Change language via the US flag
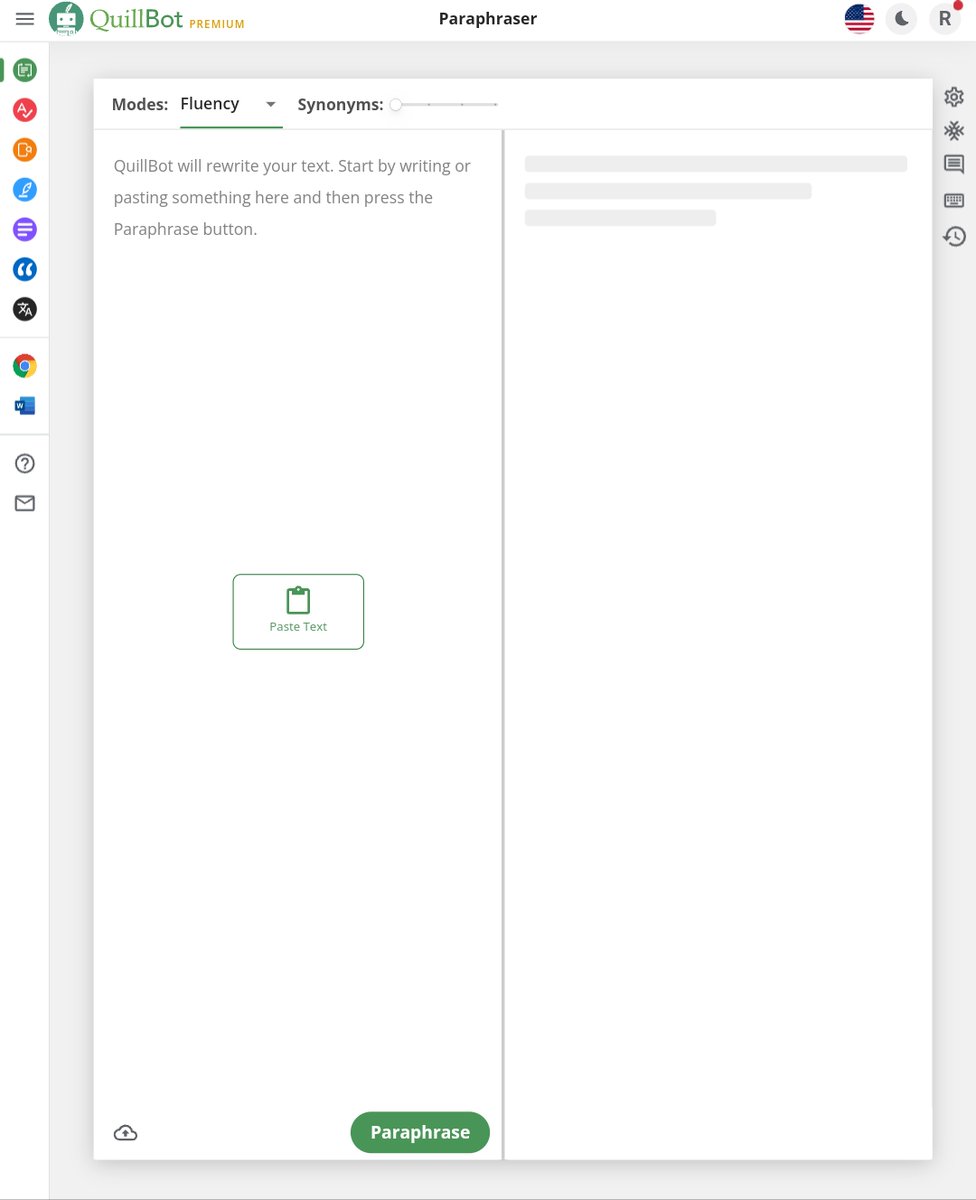Image resolution: width=976 pixels, height=1200 pixels. pos(860,19)
